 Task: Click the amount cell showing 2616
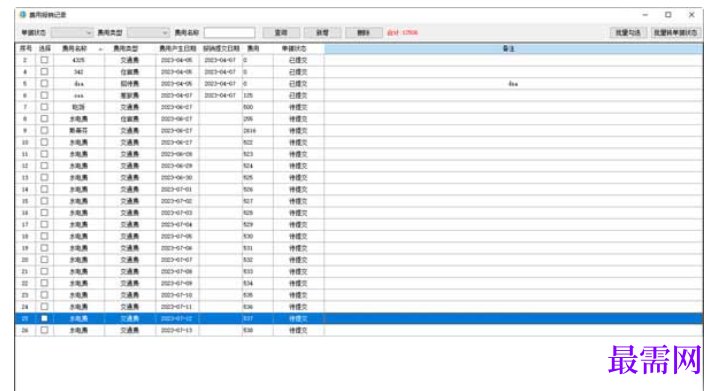[258, 130]
